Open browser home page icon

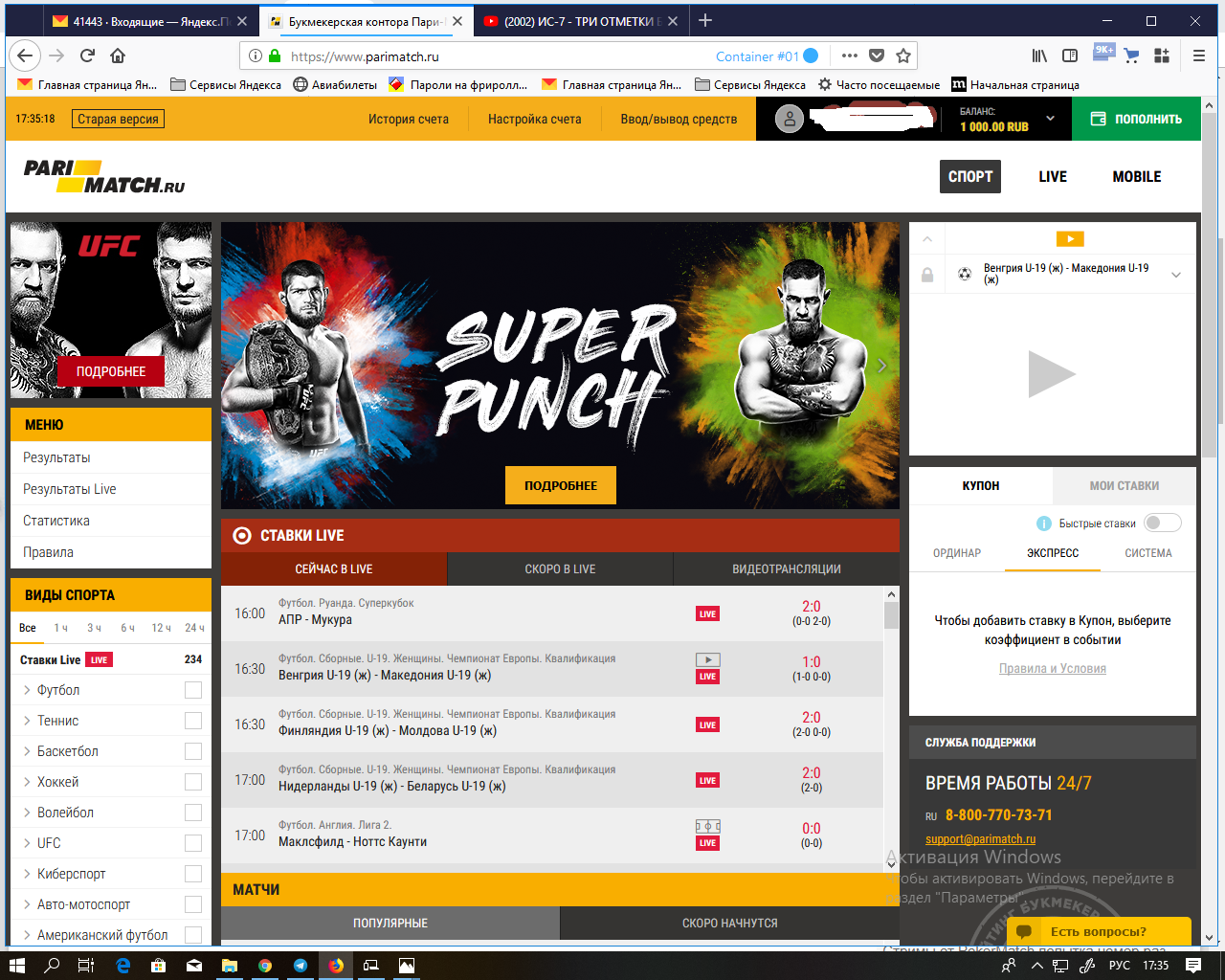click(118, 56)
